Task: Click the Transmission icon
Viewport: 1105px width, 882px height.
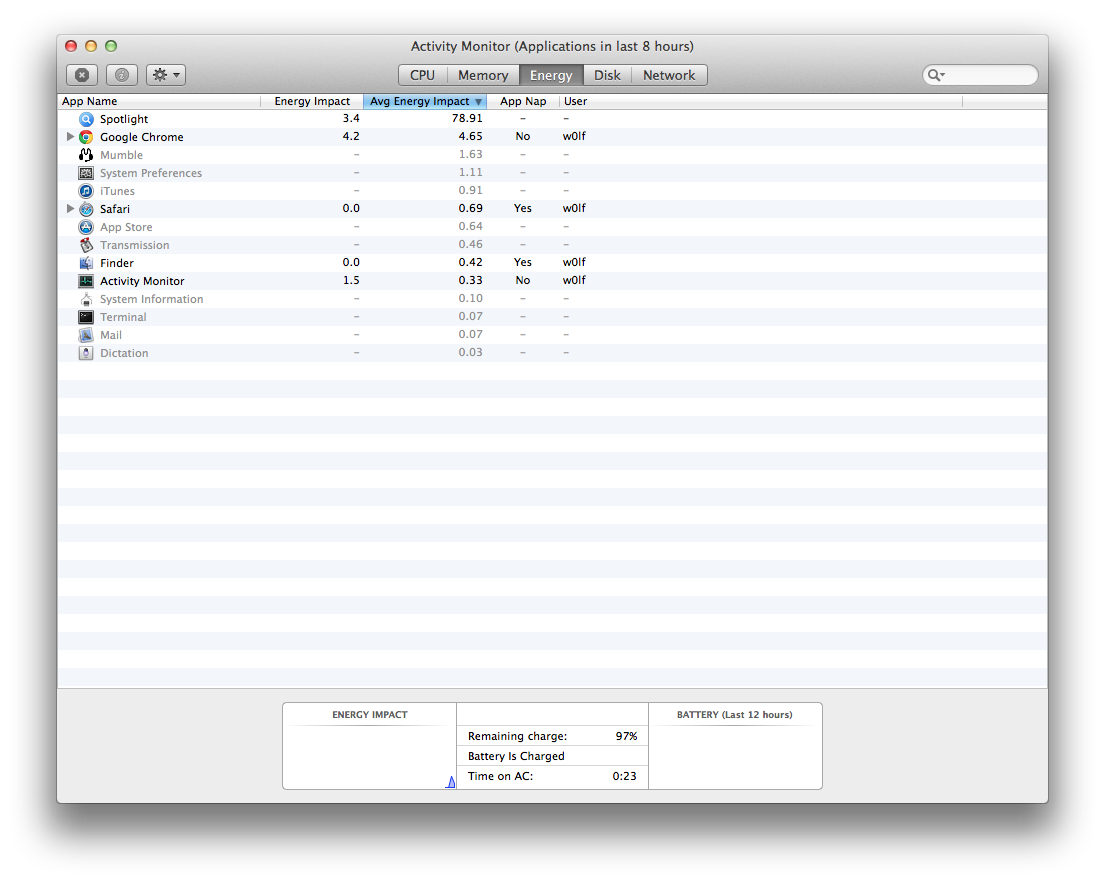Action: pyautogui.click(x=86, y=244)
